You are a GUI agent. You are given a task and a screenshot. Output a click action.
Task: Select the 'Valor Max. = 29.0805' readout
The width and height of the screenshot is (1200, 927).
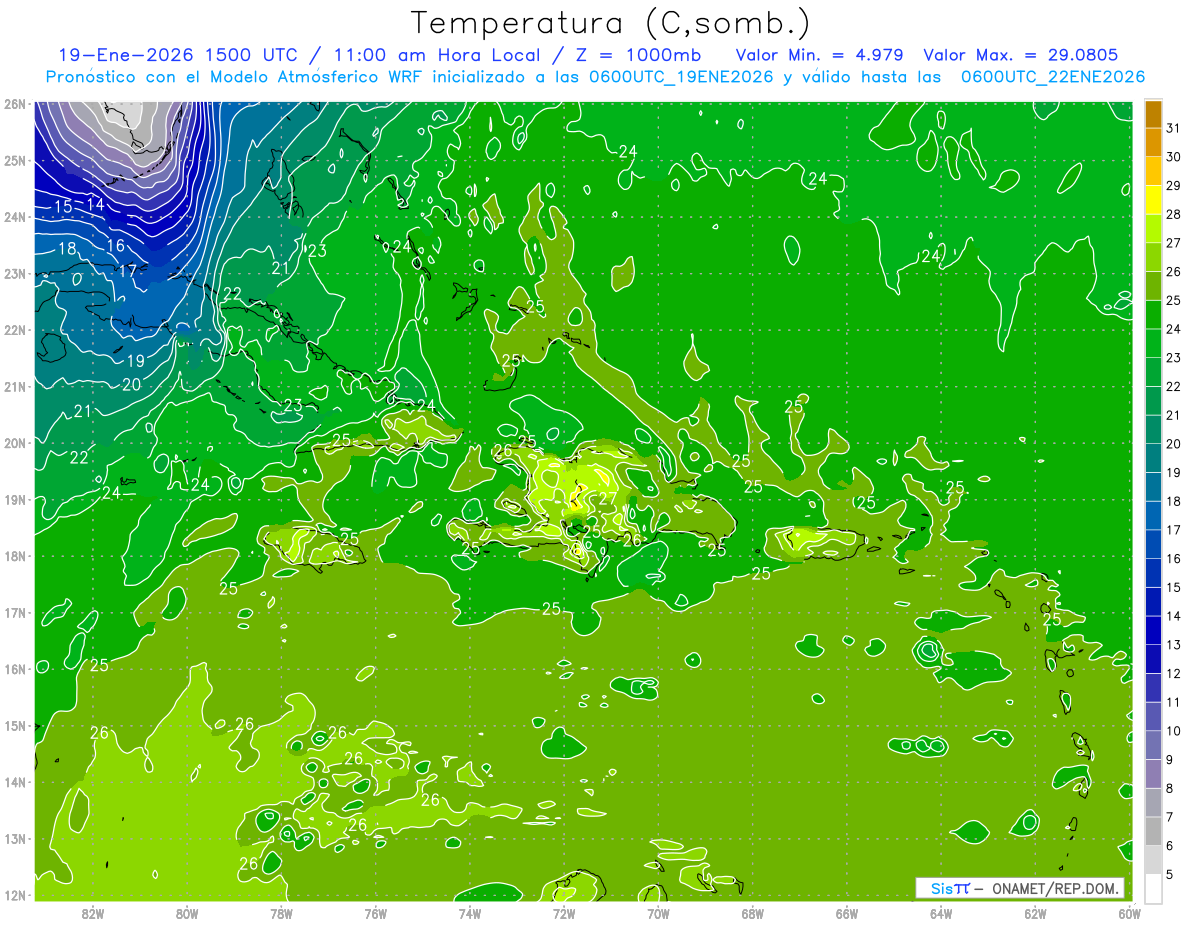click(1021, 55)
